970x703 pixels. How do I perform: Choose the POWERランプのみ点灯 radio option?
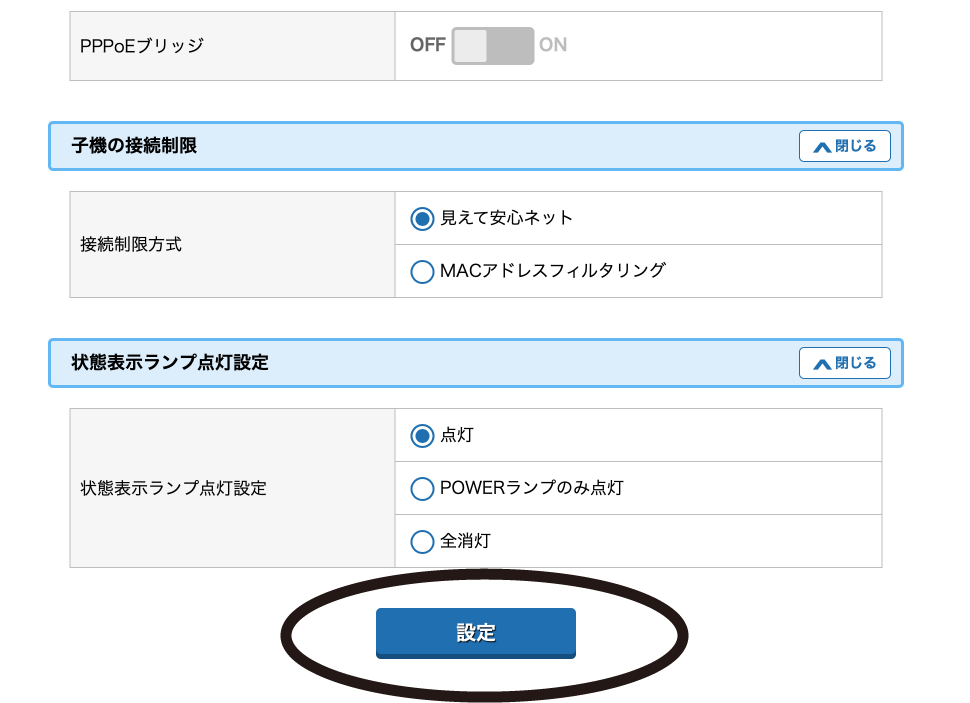[423, 488]
